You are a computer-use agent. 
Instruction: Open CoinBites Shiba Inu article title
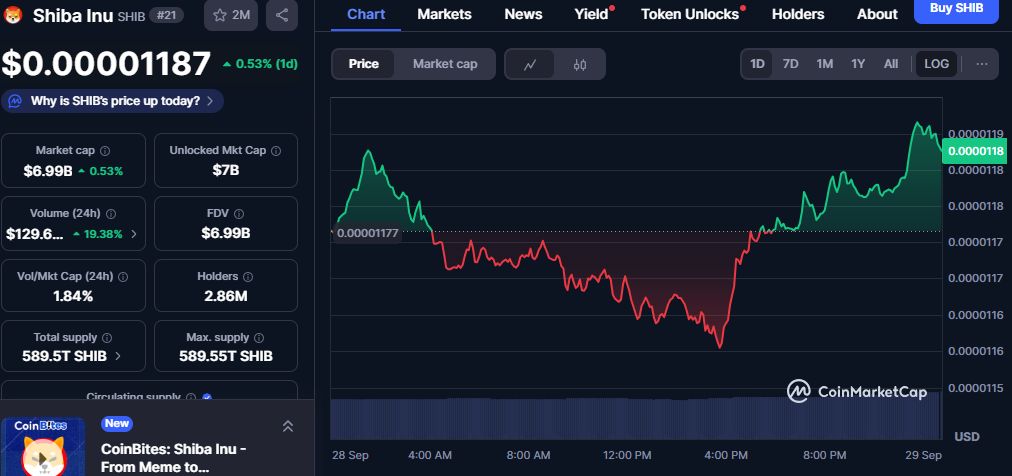[x=174, y=457]
